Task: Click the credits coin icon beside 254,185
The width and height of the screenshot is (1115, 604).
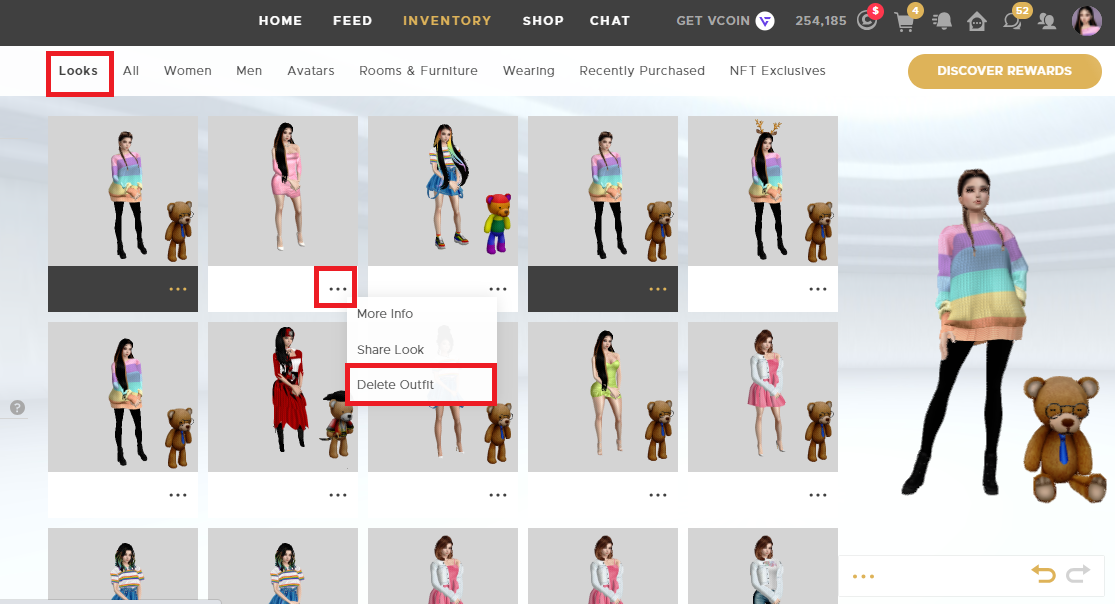Action: 869,19
